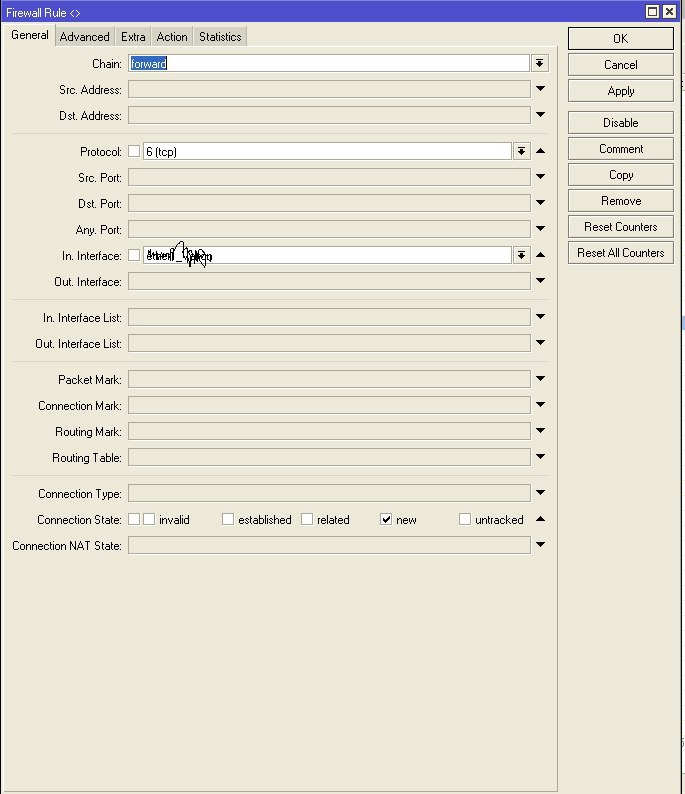Click the Cancel button
Viewport: 685px width, 794px height.
(621, 65)
